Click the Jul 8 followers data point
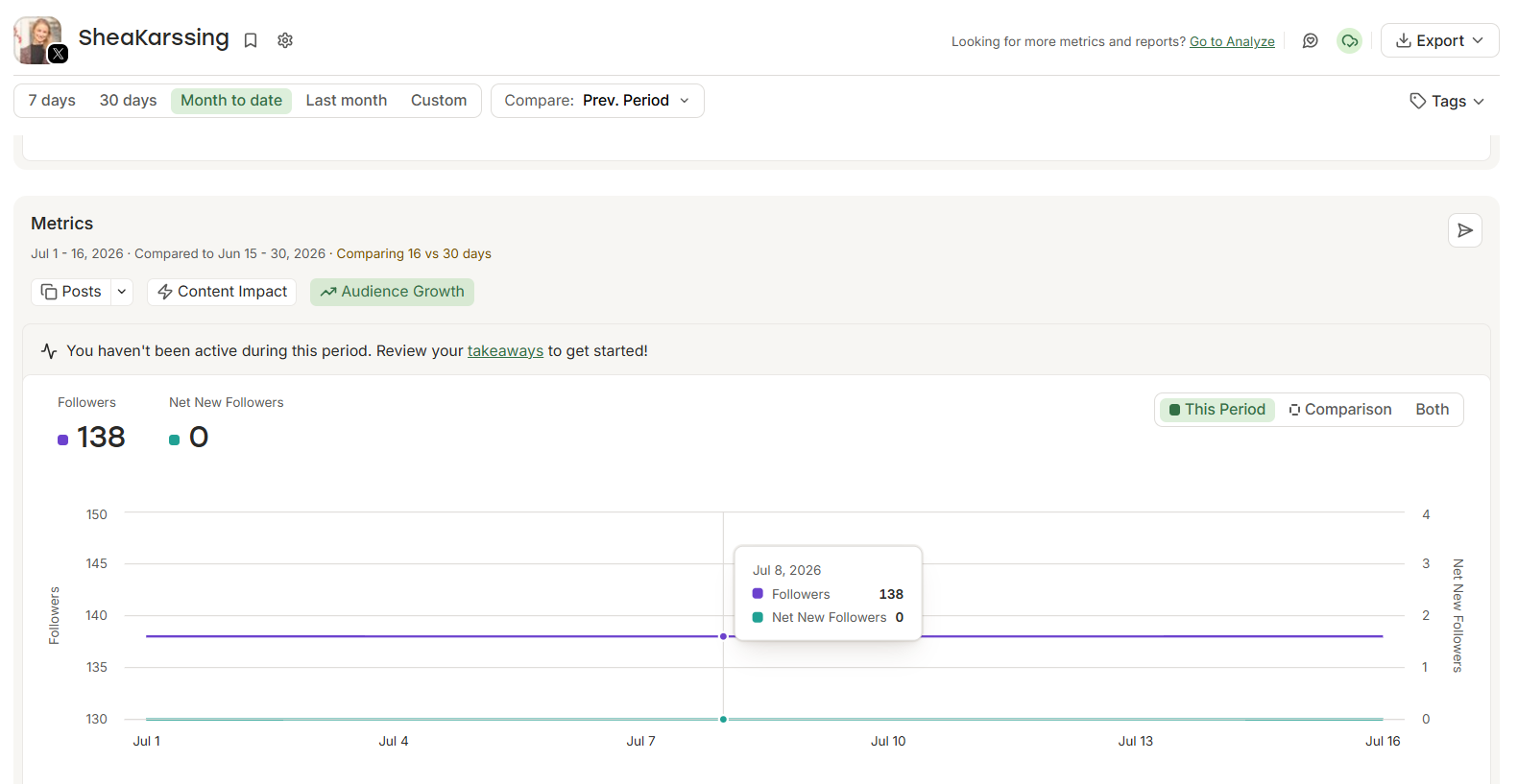Screen dimensions: 1518x784 pos(723,636)
